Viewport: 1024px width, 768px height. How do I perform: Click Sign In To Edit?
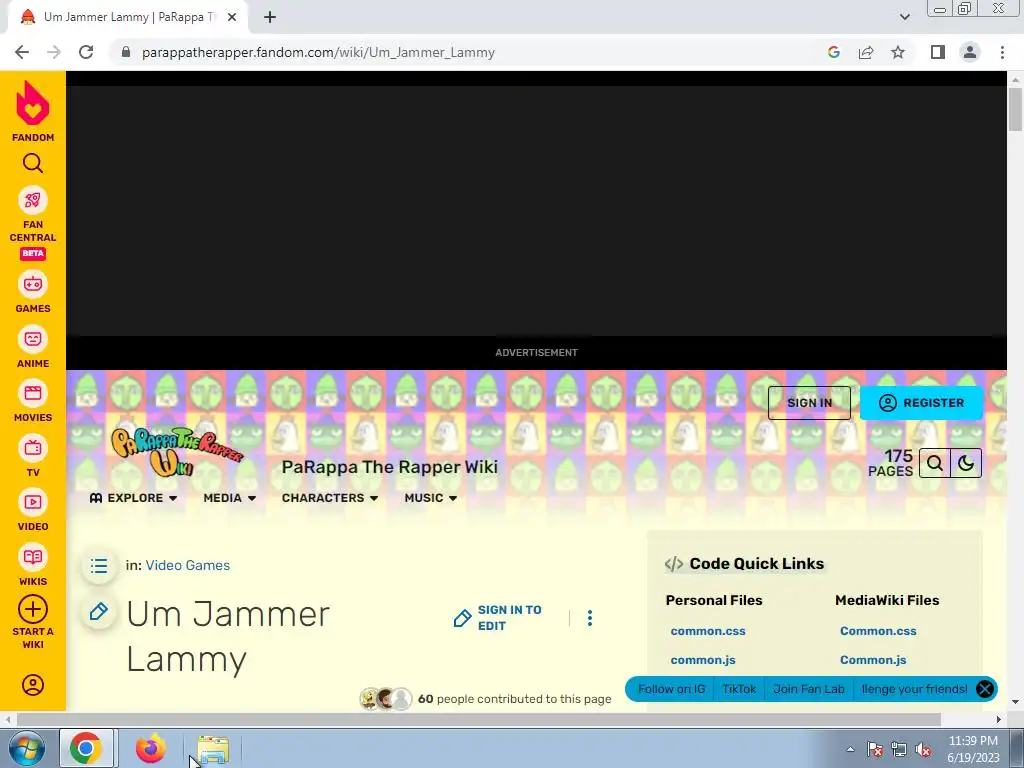498,618
